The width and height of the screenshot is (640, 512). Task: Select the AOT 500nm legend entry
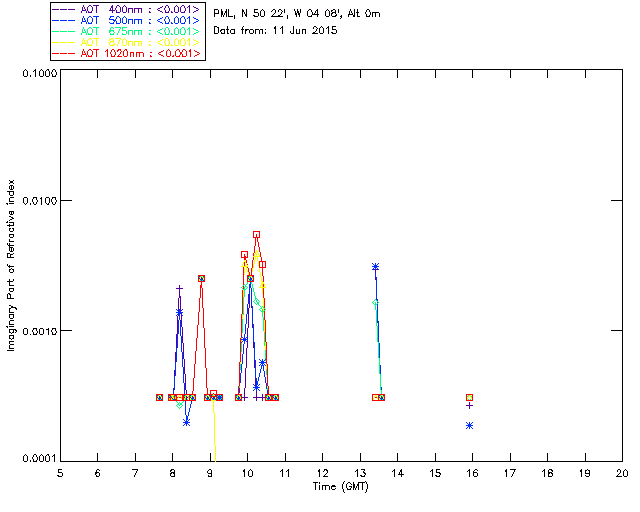(127, 20)
